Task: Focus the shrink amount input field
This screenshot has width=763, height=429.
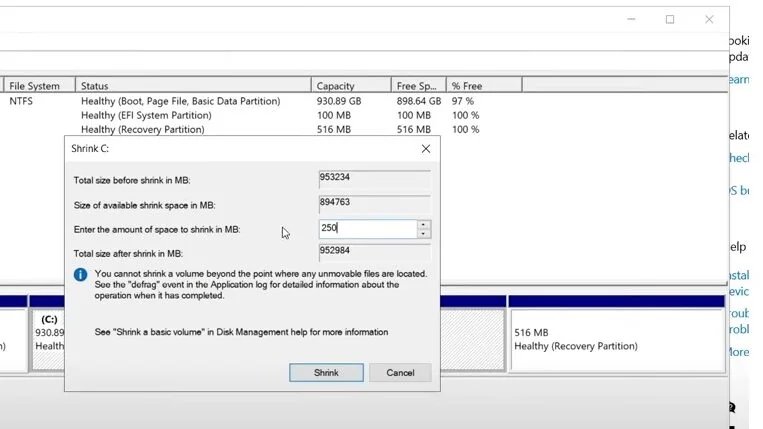Action: [x=368, y=229]
